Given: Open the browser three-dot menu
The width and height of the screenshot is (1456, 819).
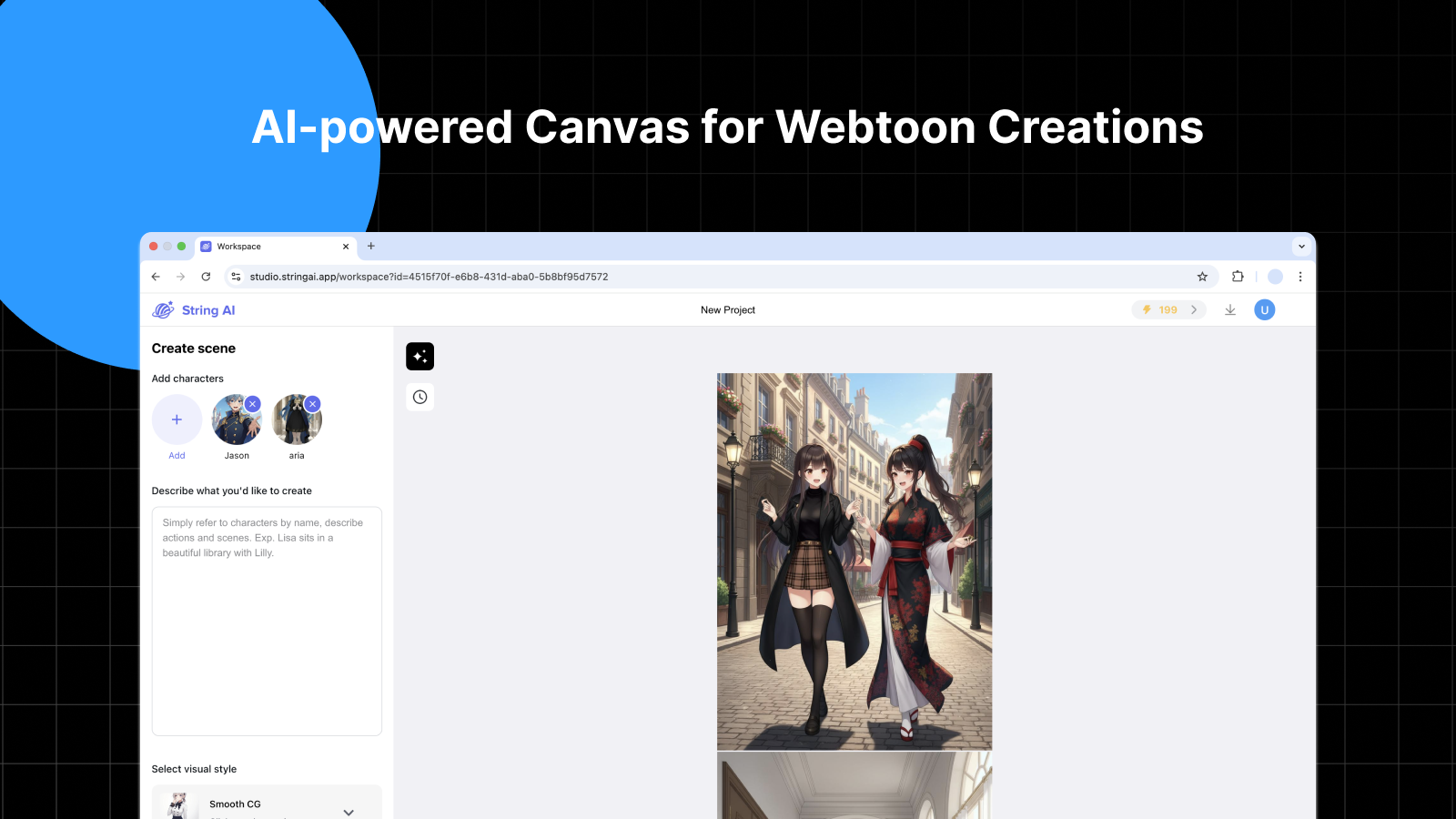Looking at the screenshot, I should pyautogui.click(x=1300, y=277).
